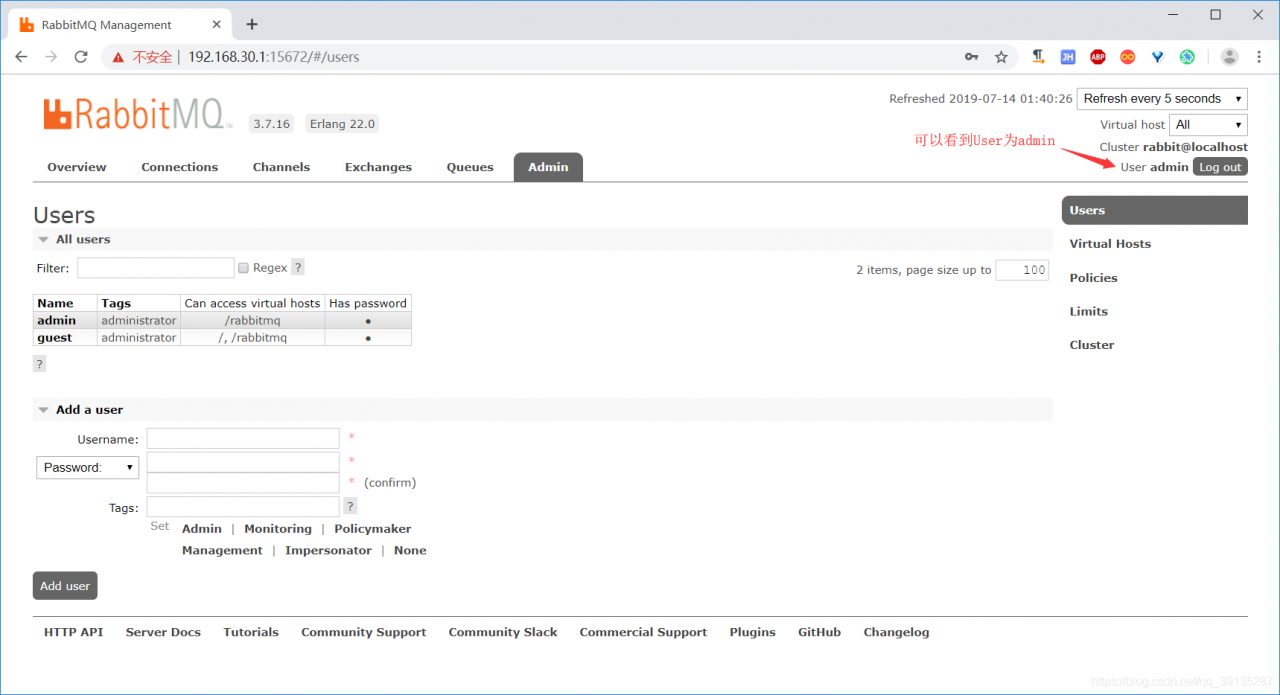Viewport: 1280px width, 695px height.
Task: Click the first Password input field
Action: pos(243,462)
